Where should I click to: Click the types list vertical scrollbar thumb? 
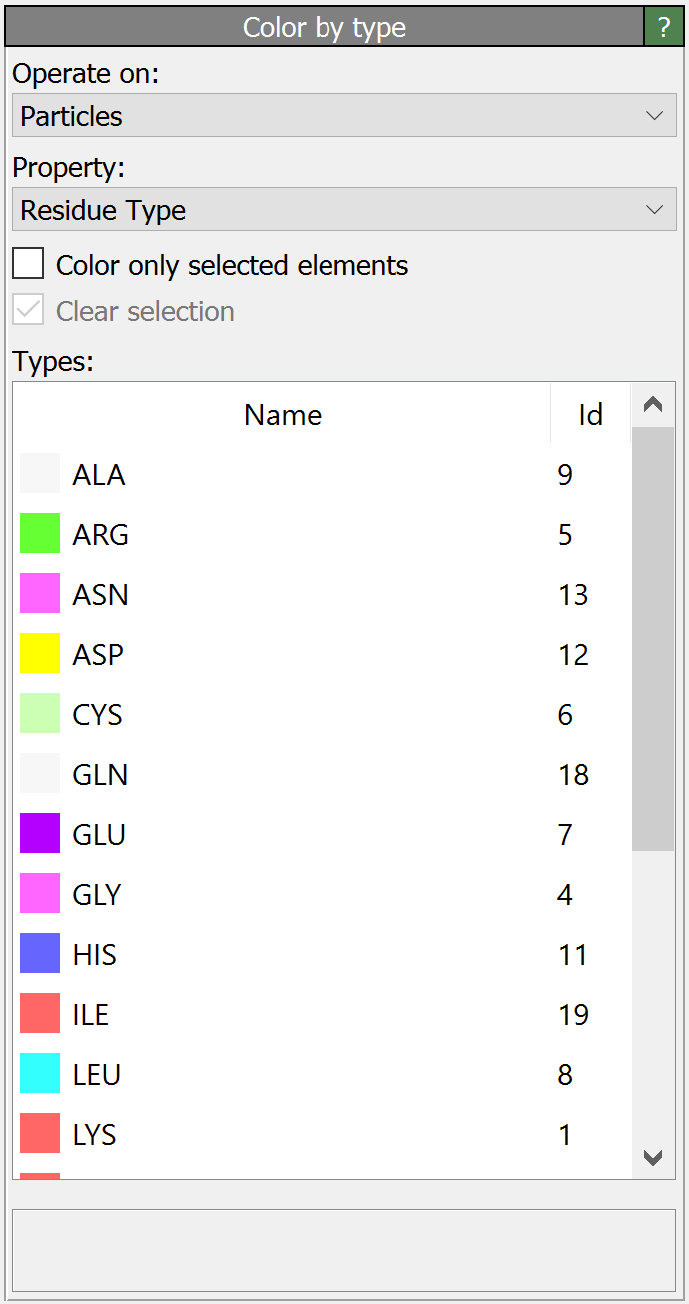click(x=653, y=640)
